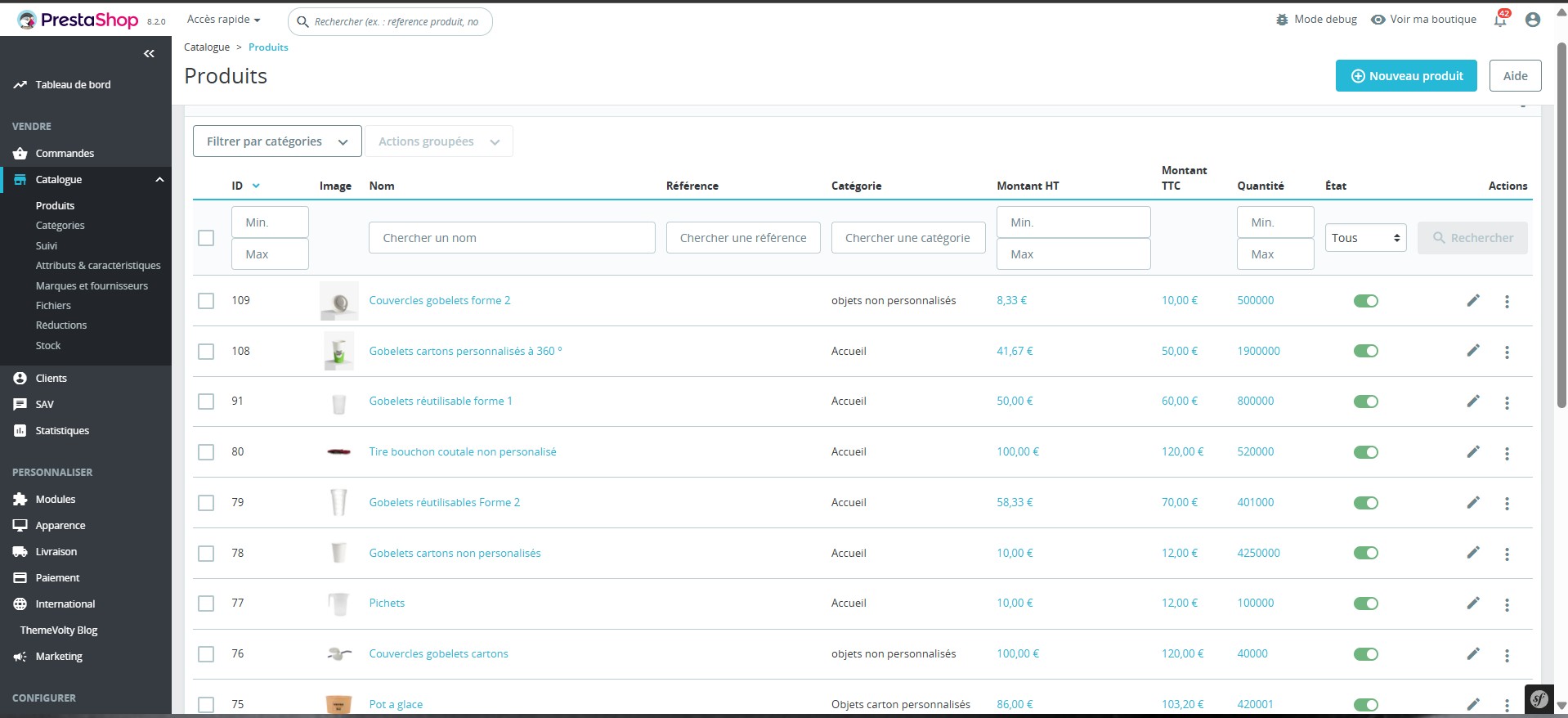Screen dimensions: 1568x718
Task: Open Commandes in the sidebar menu
Action: pyautogui.click(x=65, y=154)
